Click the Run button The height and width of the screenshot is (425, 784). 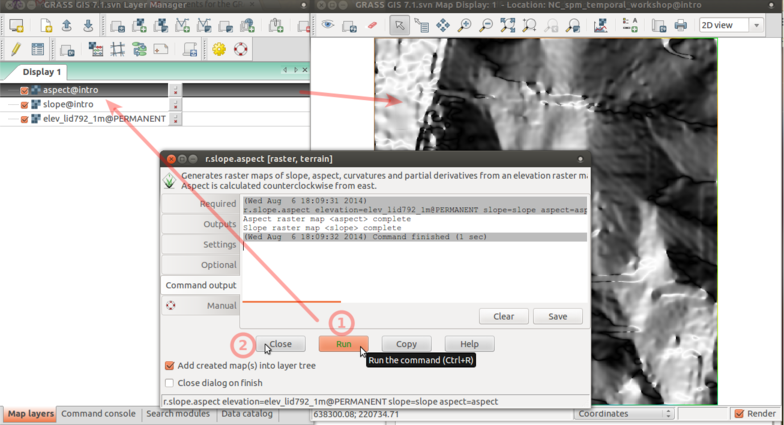(x=344, y=344)
